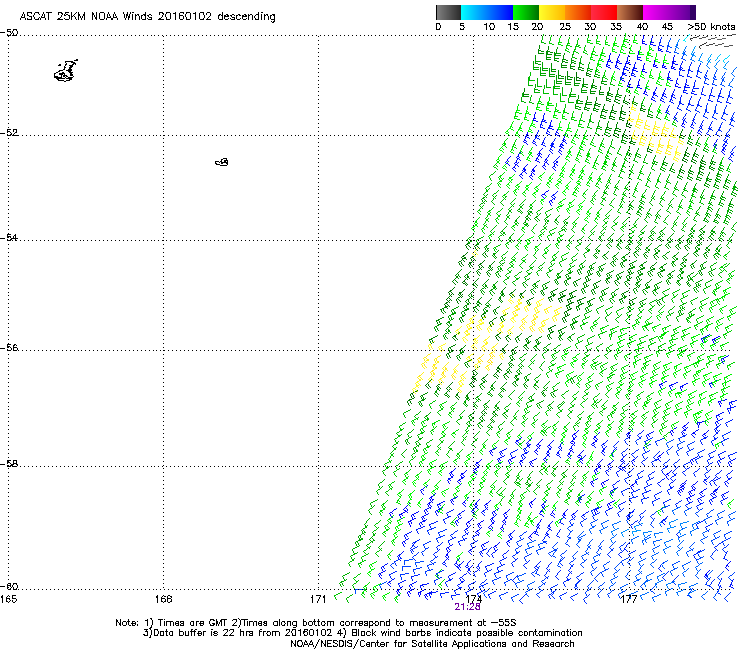Click the latitude label '-60'

(x=9, y=587)
